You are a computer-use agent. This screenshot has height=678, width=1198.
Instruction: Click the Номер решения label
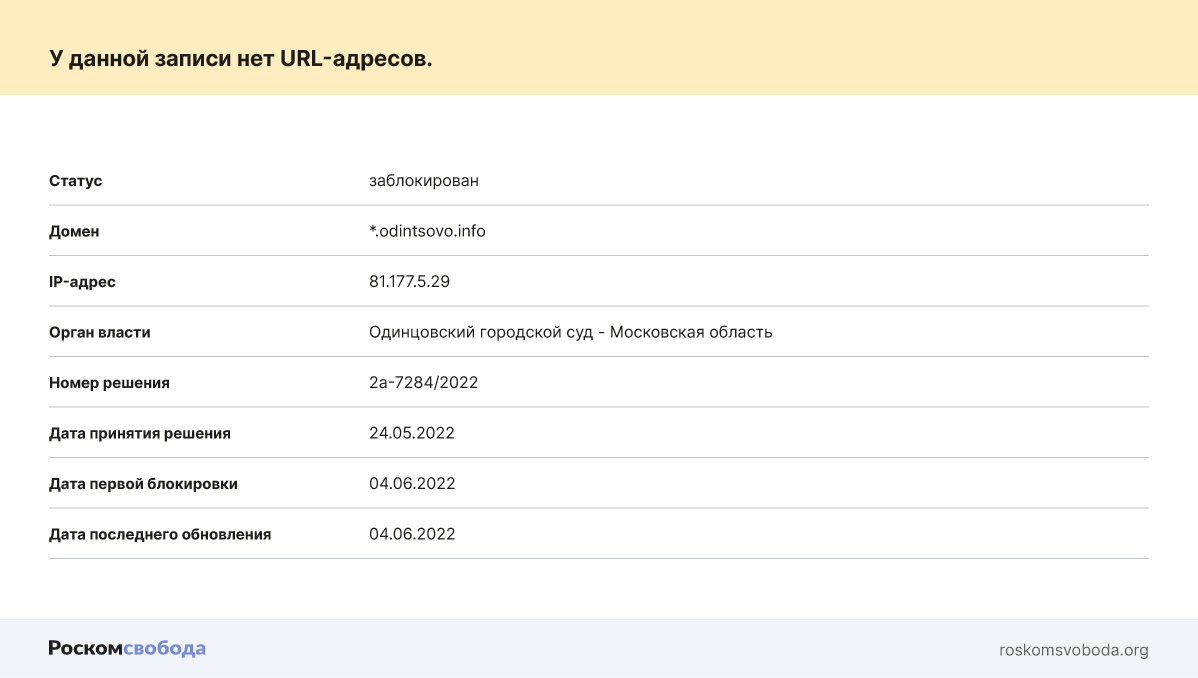[x=109, y=383]
